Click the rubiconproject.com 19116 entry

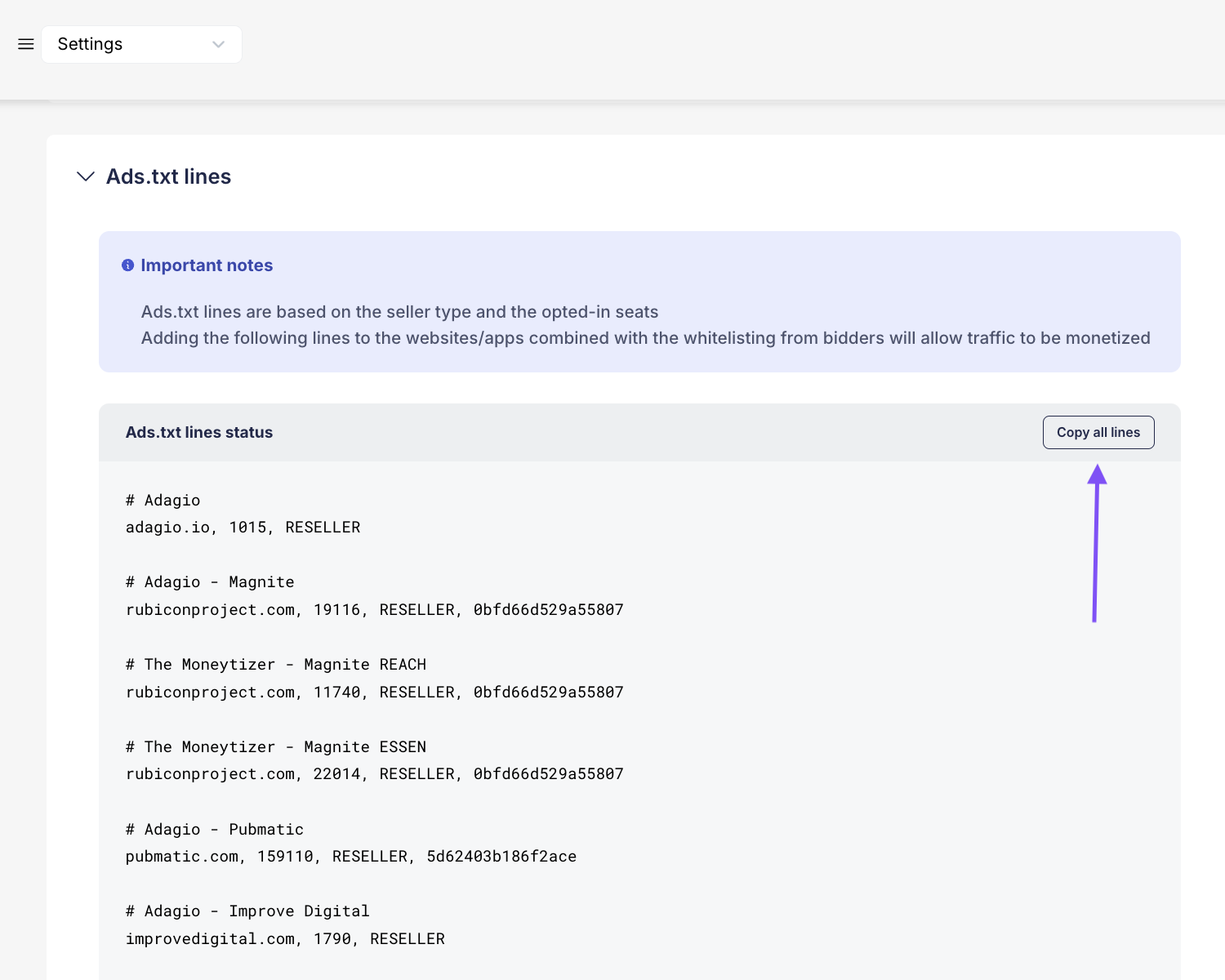(374, 610)
